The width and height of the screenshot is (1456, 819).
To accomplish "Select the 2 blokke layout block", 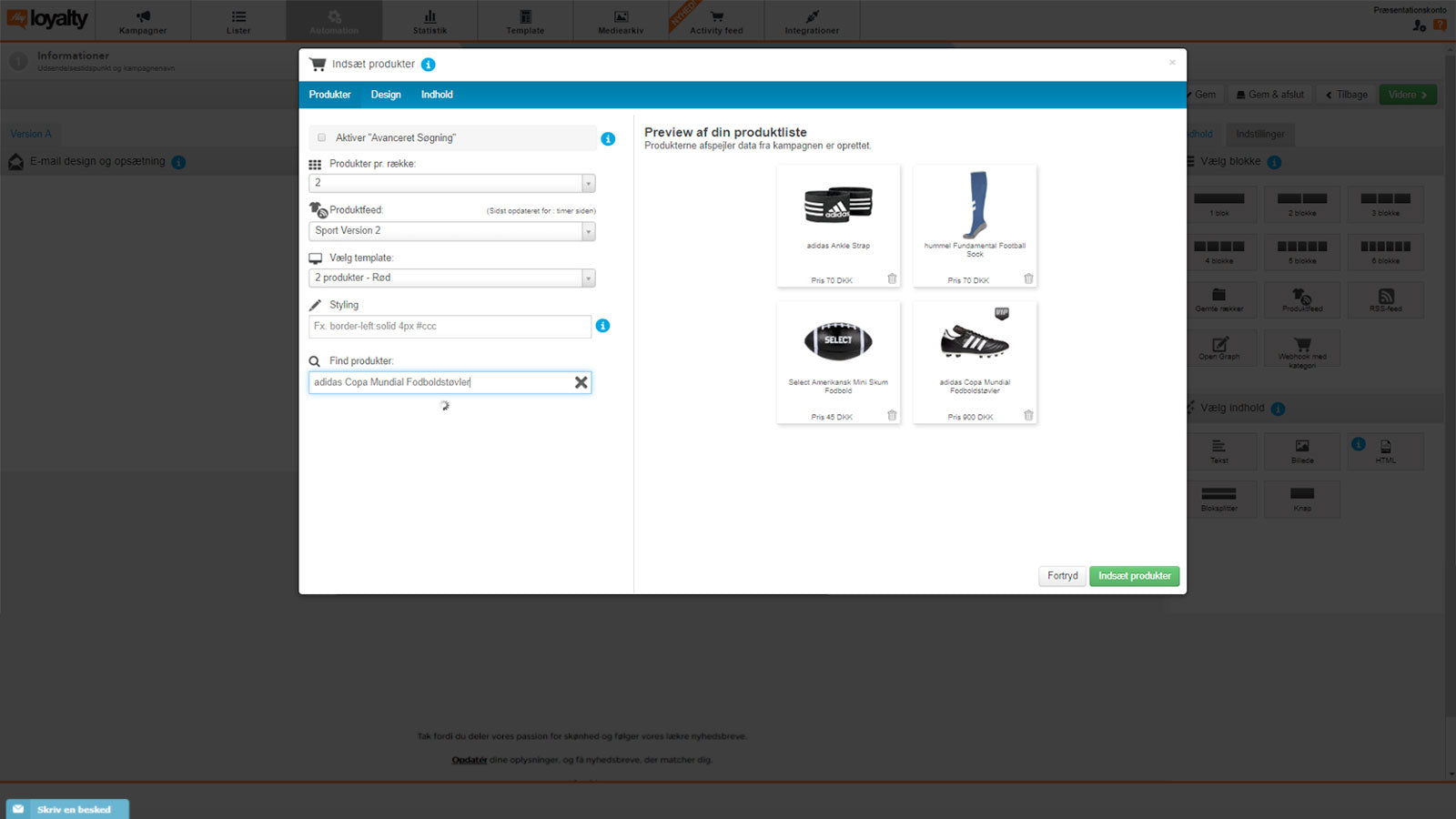I will coord(1302,204).
